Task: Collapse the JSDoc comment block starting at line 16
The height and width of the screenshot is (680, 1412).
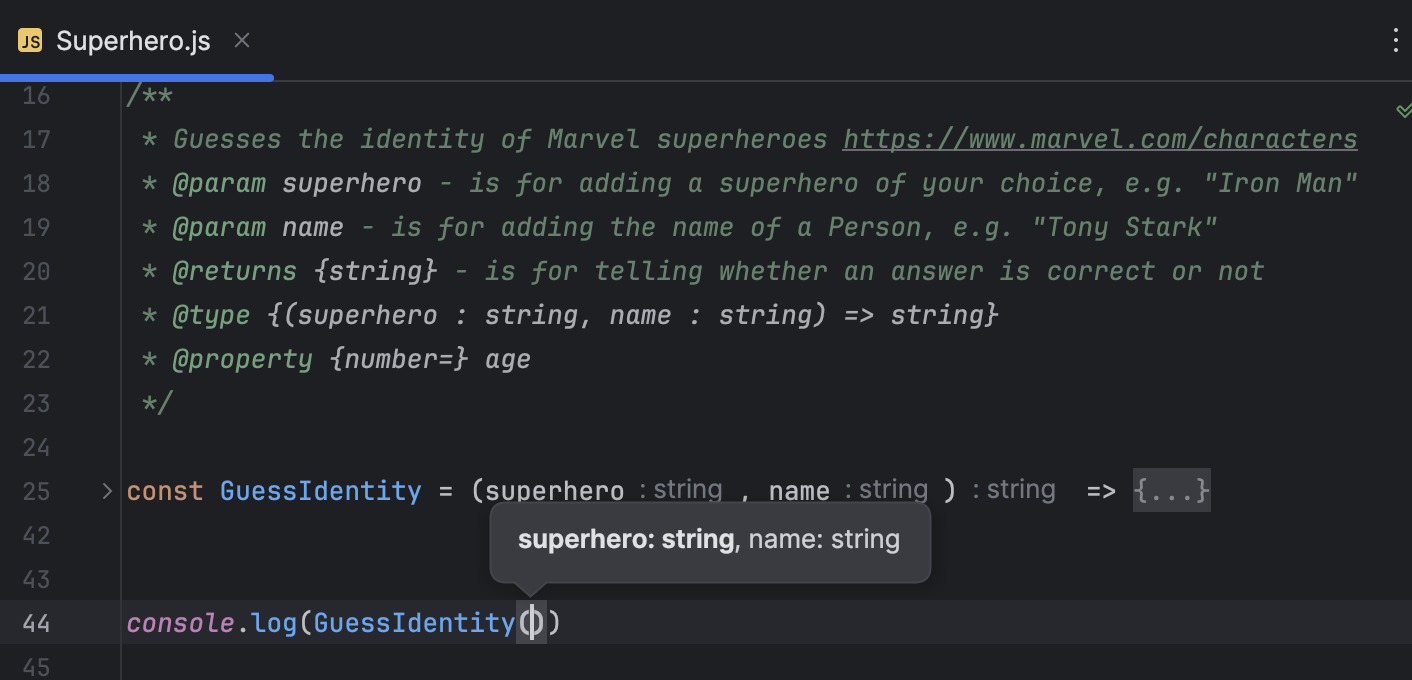Action: [x=106, y=95]
